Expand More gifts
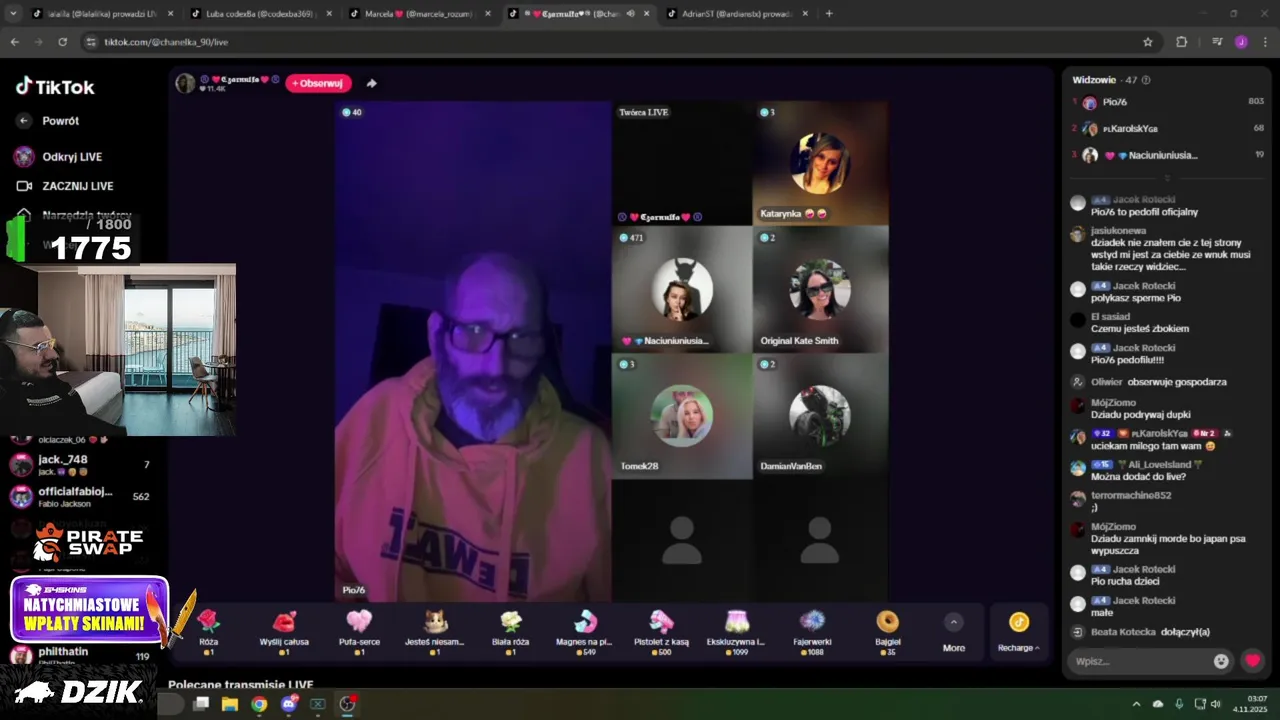This screenshot has width=1280, height=720. (x=954, y=632)
